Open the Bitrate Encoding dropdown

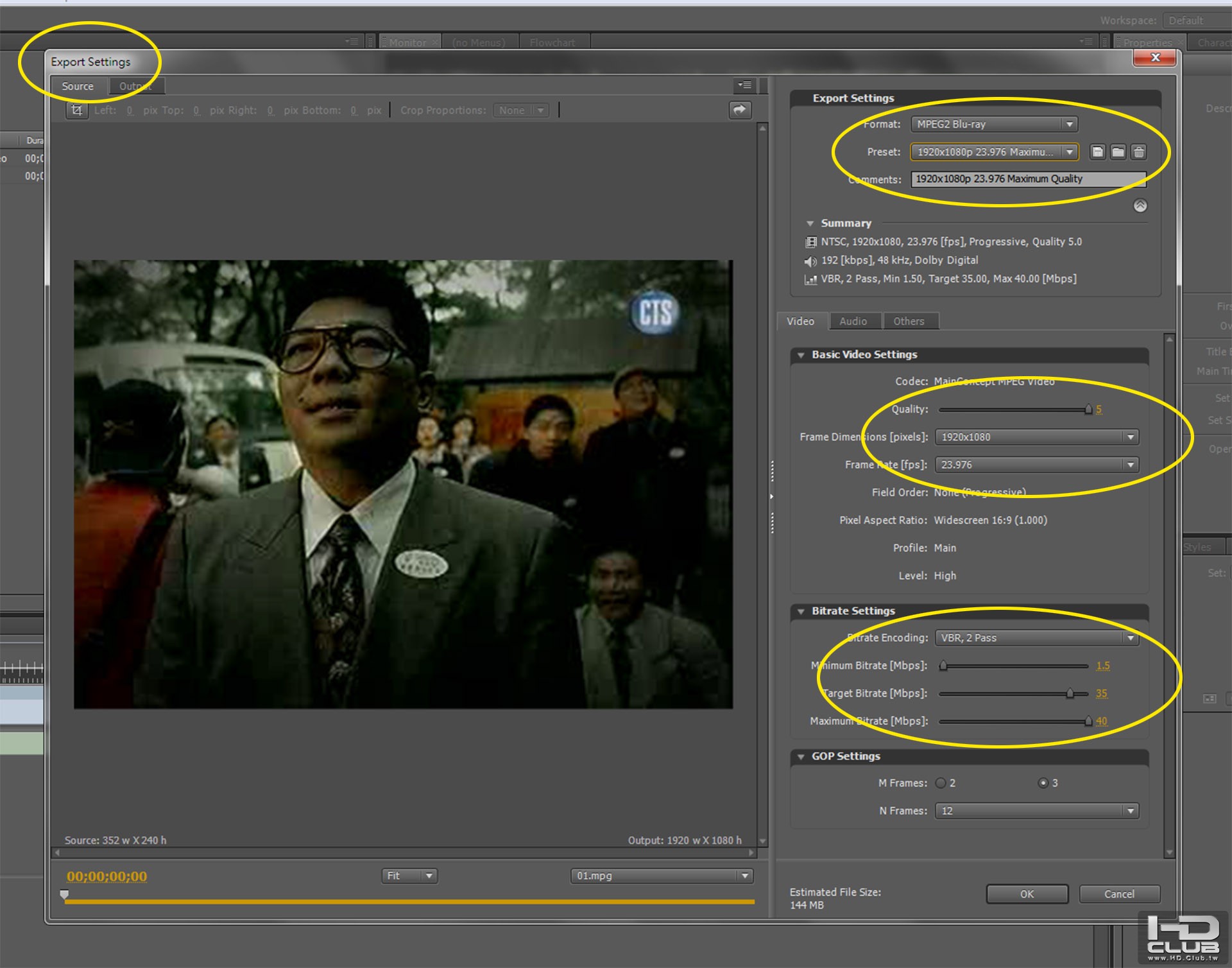[x=1036, y=637]
